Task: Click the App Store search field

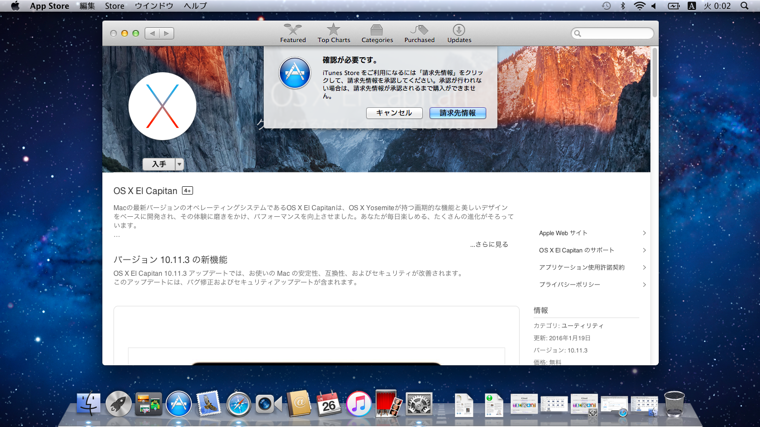Action: [x=612, y=33]
